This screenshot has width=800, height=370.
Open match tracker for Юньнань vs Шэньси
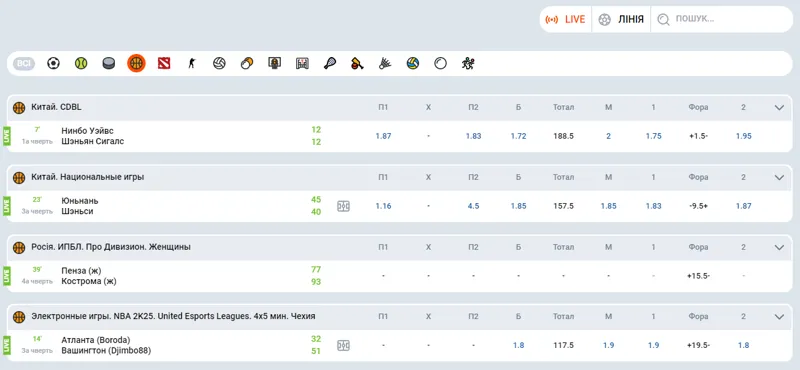click(x=343, y=206)
